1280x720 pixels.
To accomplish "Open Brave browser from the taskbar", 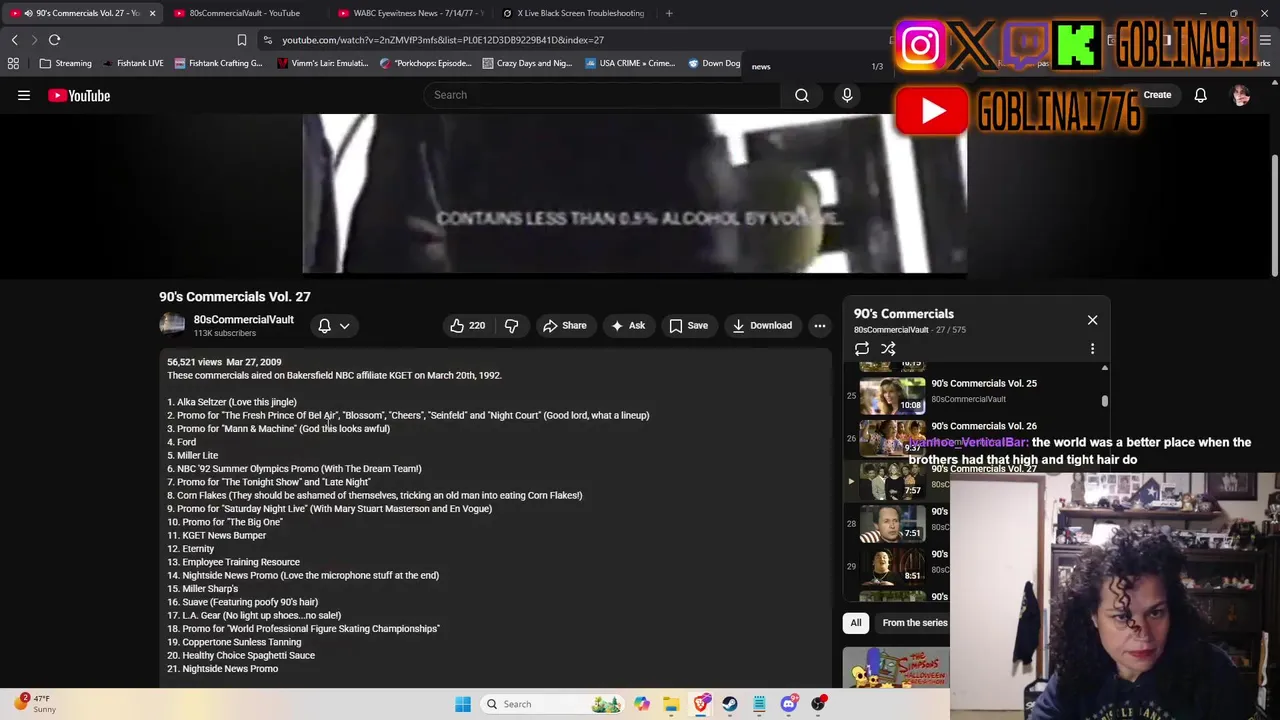I will tap(701, 704).
